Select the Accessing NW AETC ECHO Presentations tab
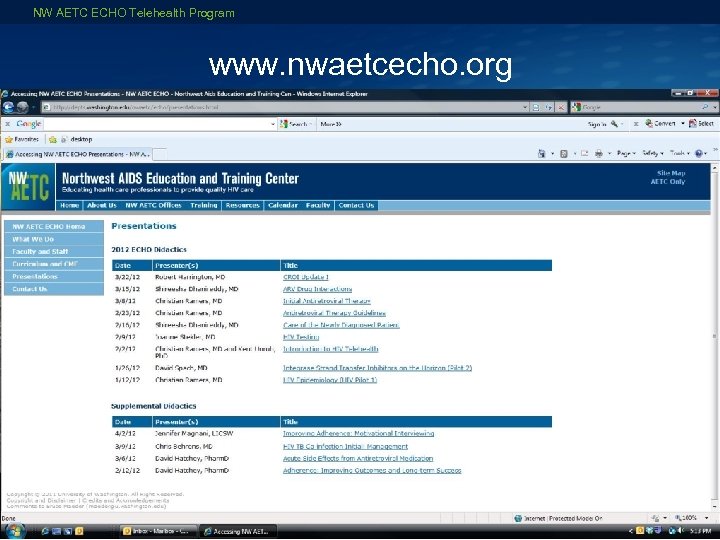This screenshot has height=540, width=720. [x=78, y=154]
